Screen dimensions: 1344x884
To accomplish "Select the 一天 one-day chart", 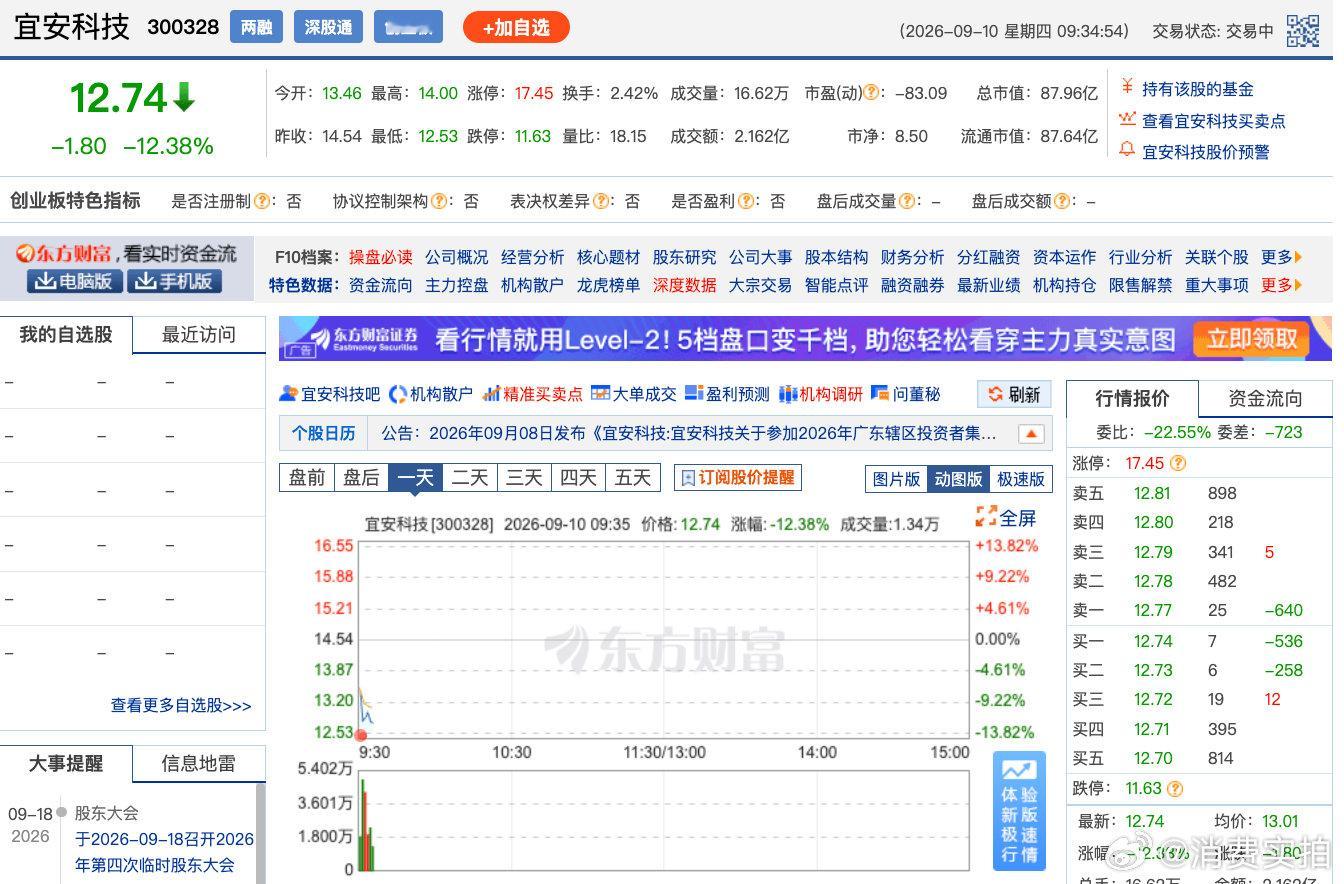I will [415, 478].
